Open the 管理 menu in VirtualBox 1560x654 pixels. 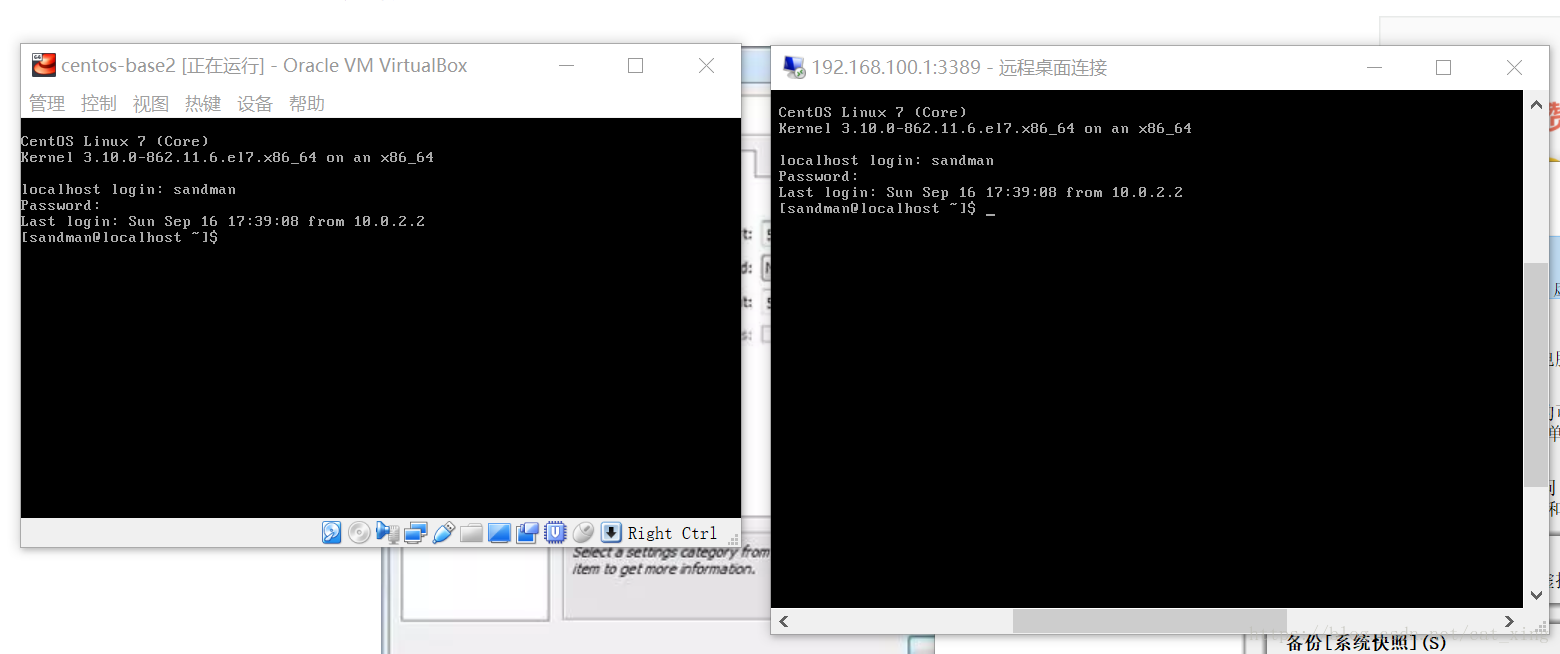point(46,103)
